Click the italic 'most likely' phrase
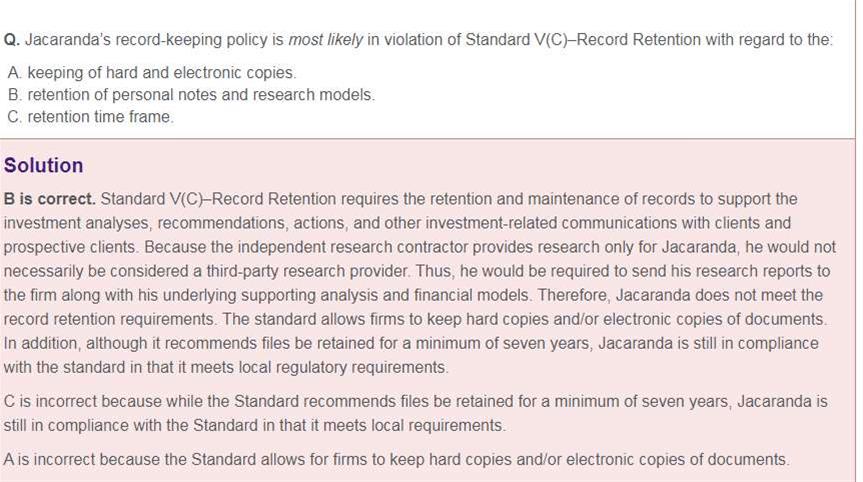 pyautogui.click(x=325, y=41)
